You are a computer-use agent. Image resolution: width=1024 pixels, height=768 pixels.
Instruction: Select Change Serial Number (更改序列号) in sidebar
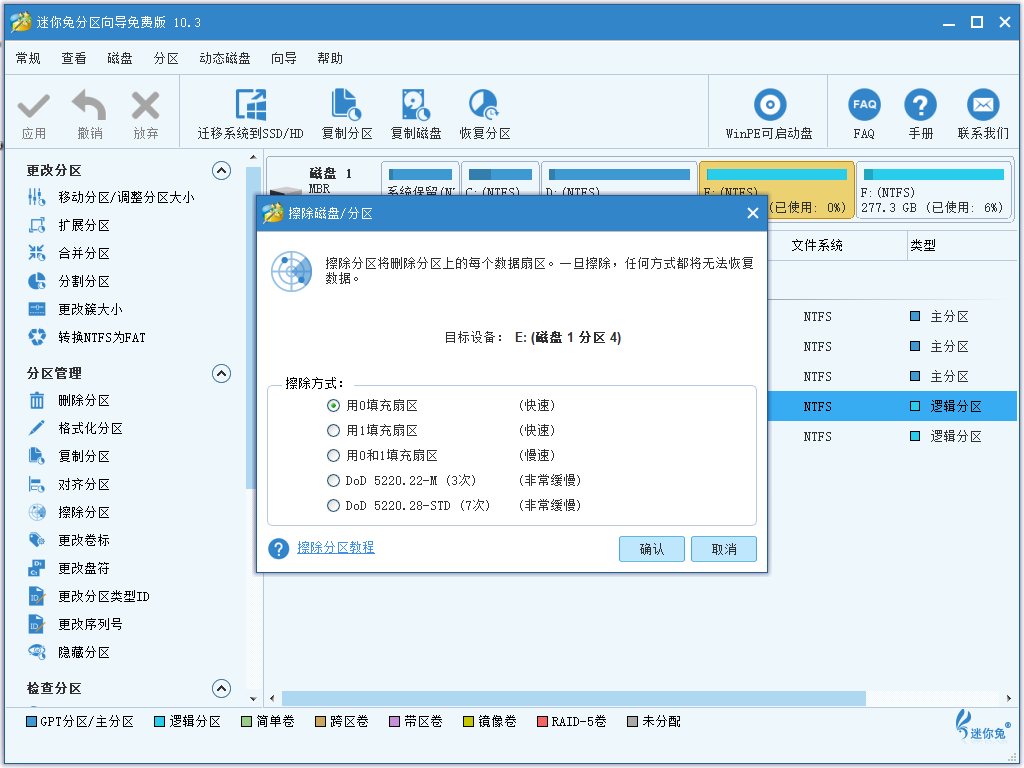pos(75,625)
